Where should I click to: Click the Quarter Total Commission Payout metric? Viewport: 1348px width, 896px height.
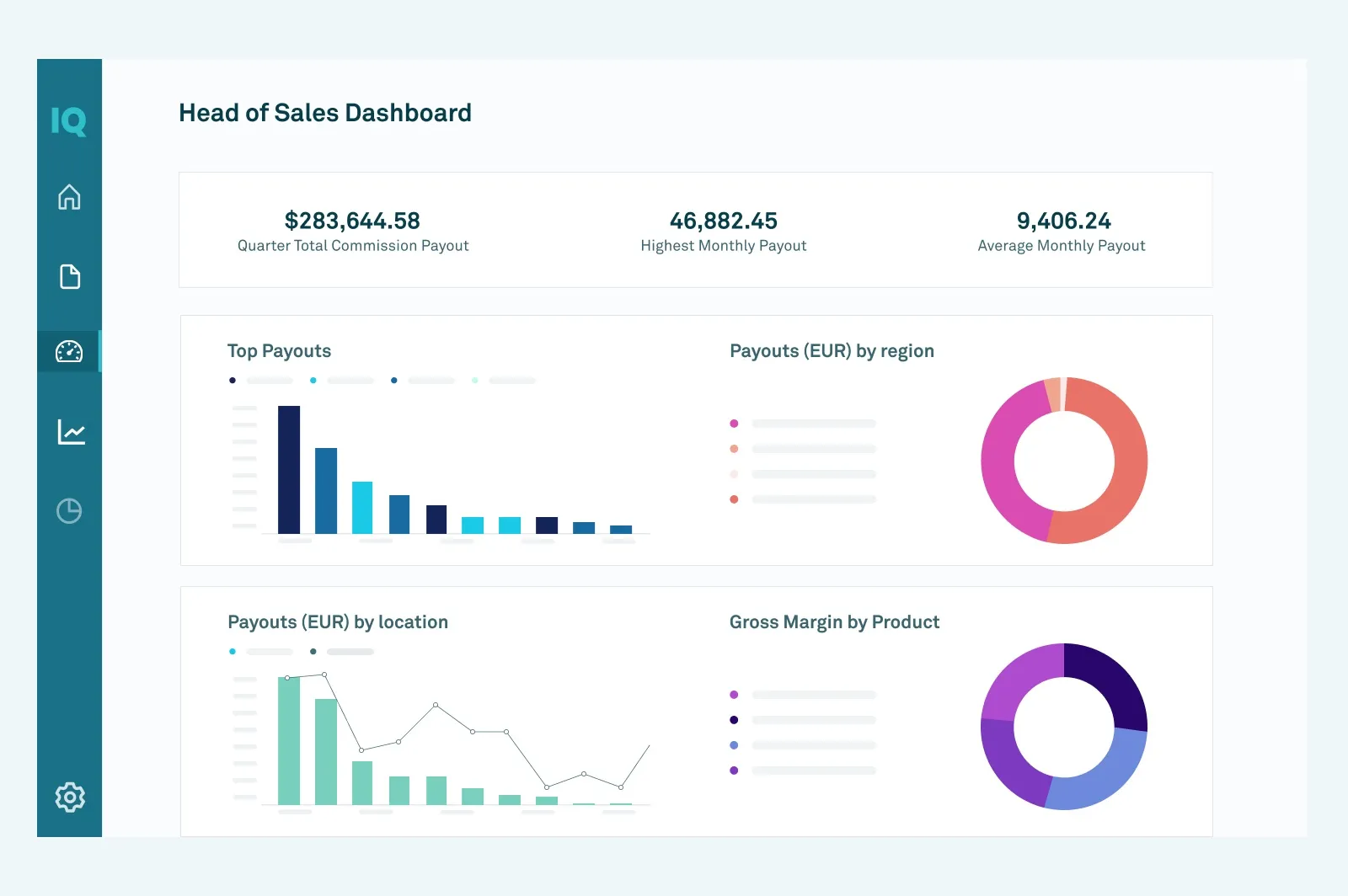coord(353,232)
